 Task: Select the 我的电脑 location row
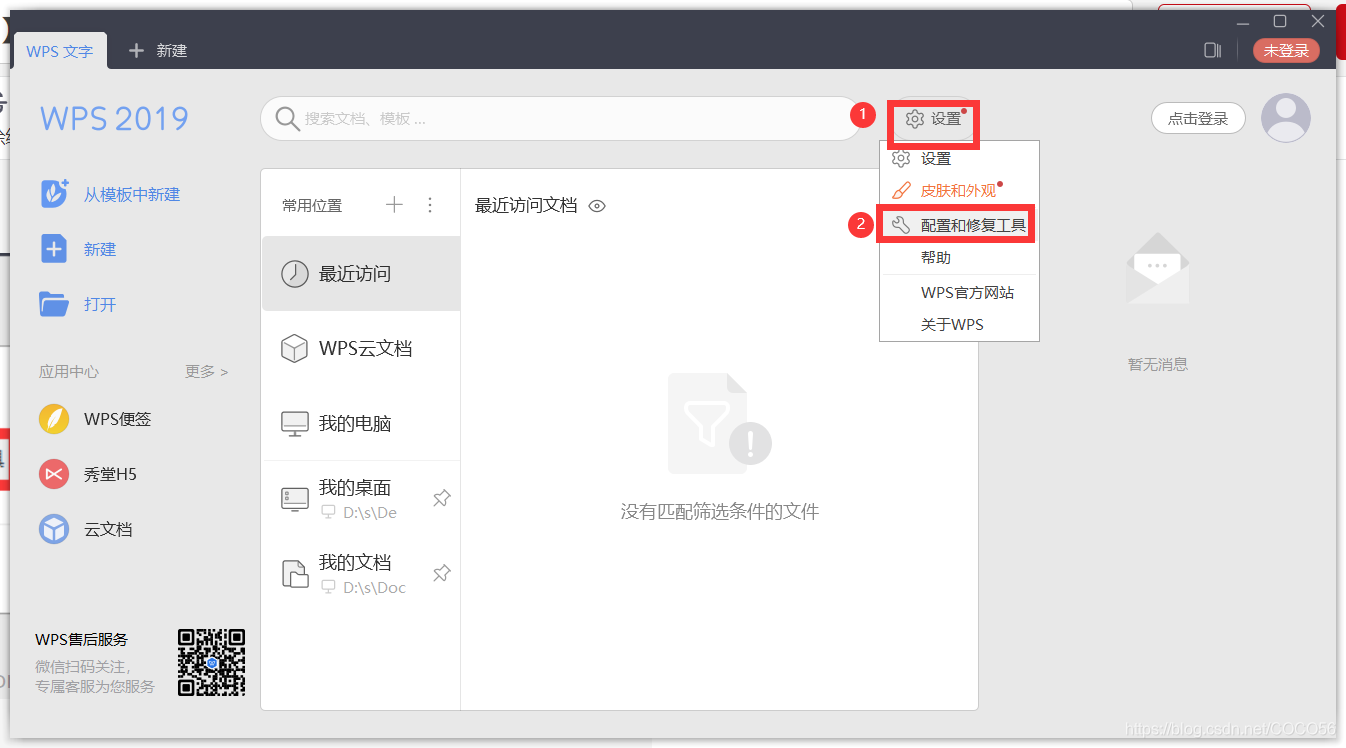(361, 424)
